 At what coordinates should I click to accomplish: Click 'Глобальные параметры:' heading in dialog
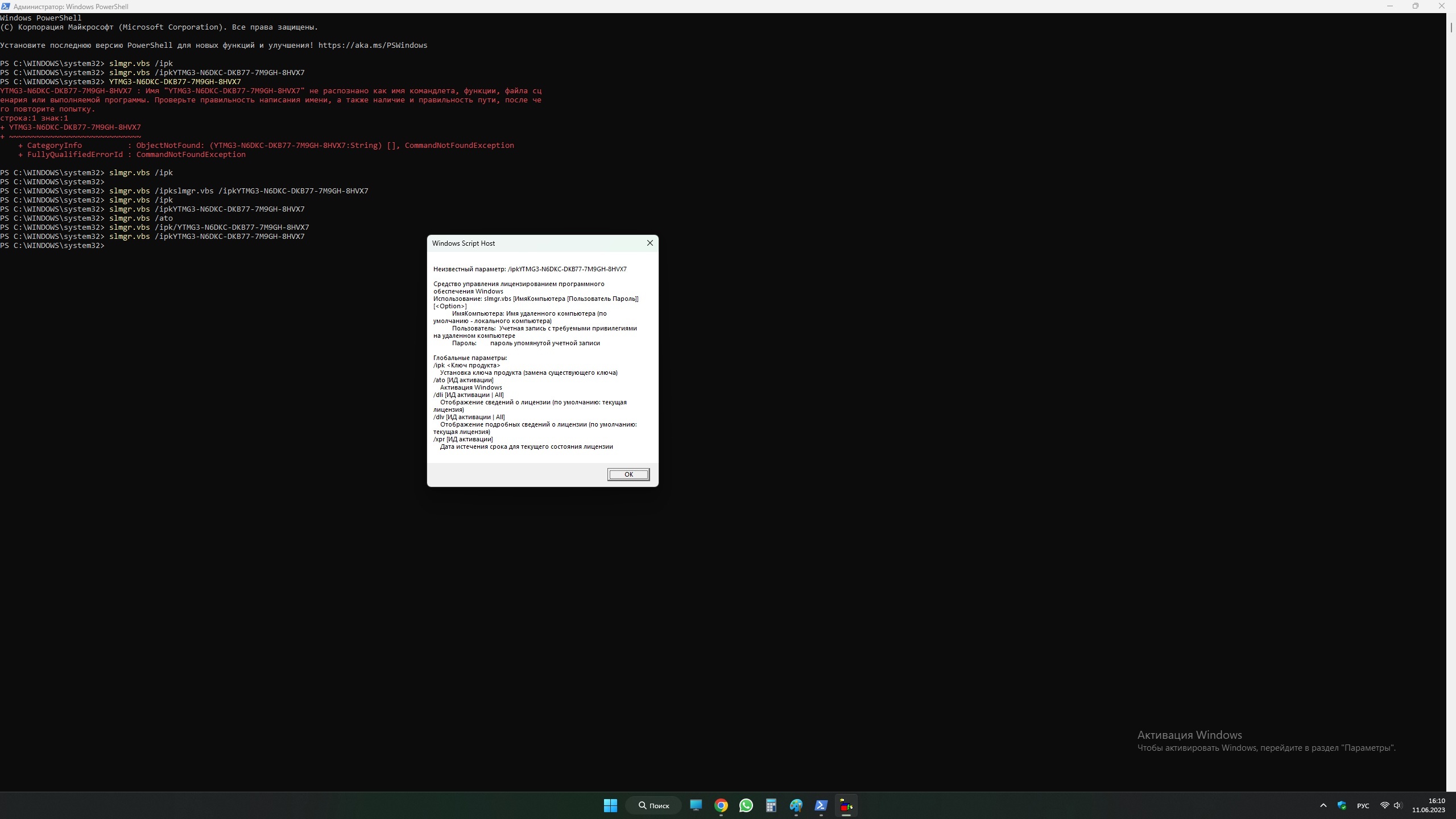[470, 358]
